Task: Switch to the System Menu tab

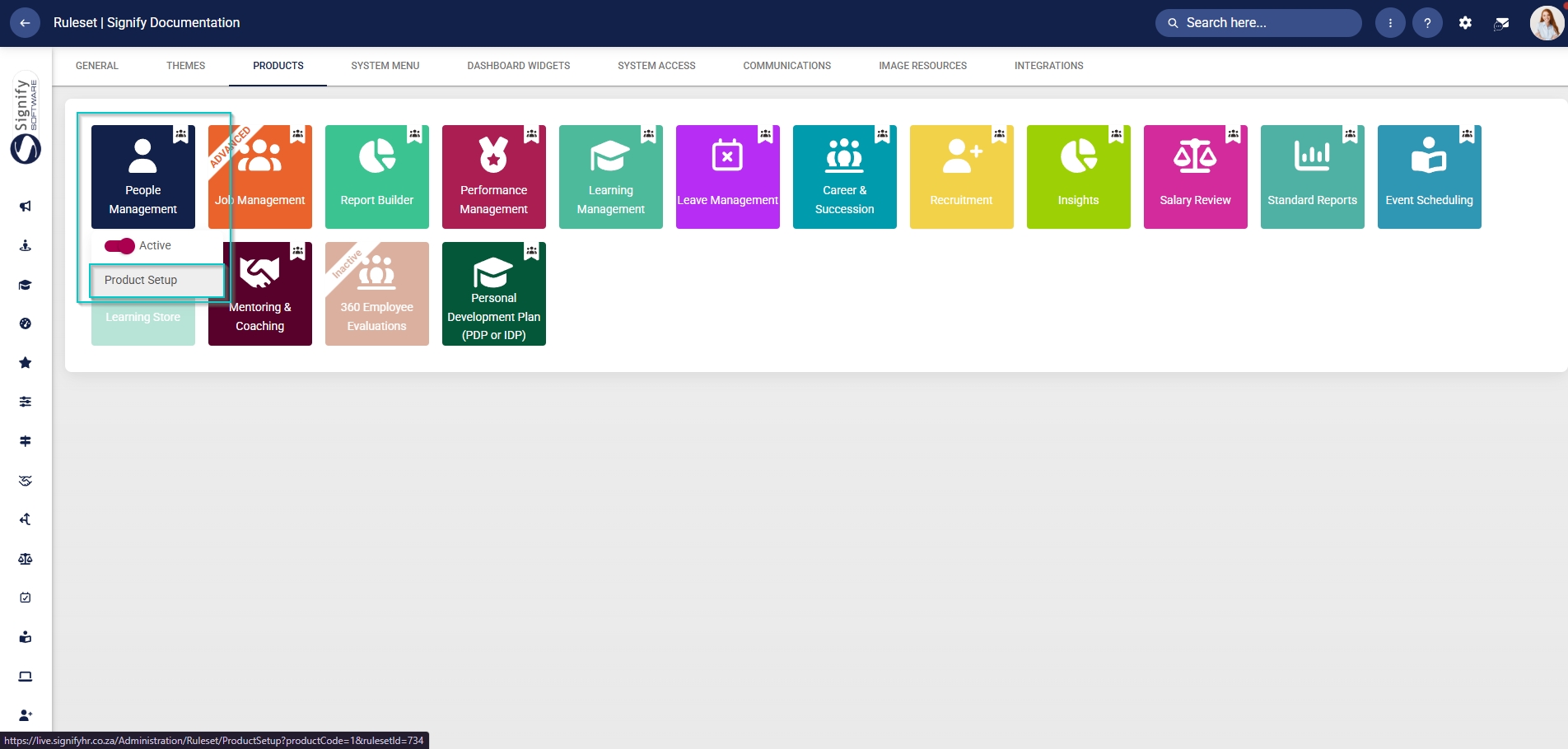Action: click(x=385, y=66)
